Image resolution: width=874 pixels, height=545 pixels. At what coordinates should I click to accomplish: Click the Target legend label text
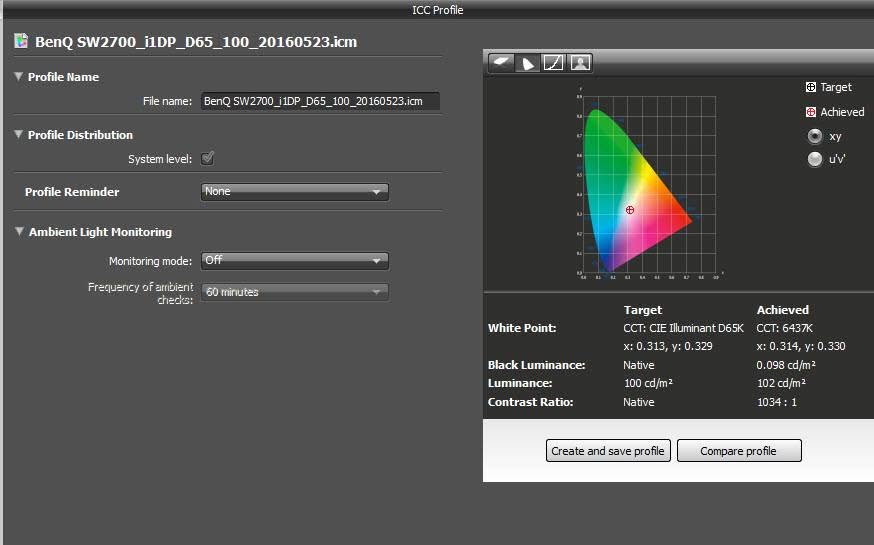836,87
